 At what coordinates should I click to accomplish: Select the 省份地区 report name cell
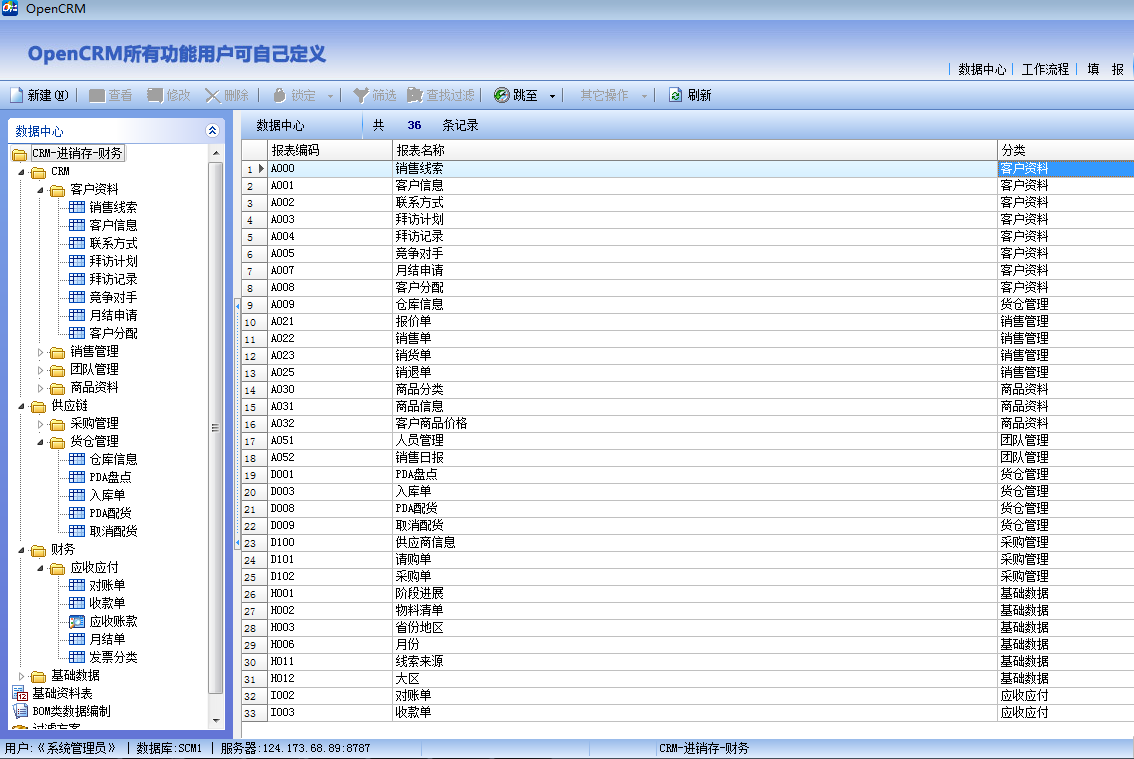coord(694,628)
